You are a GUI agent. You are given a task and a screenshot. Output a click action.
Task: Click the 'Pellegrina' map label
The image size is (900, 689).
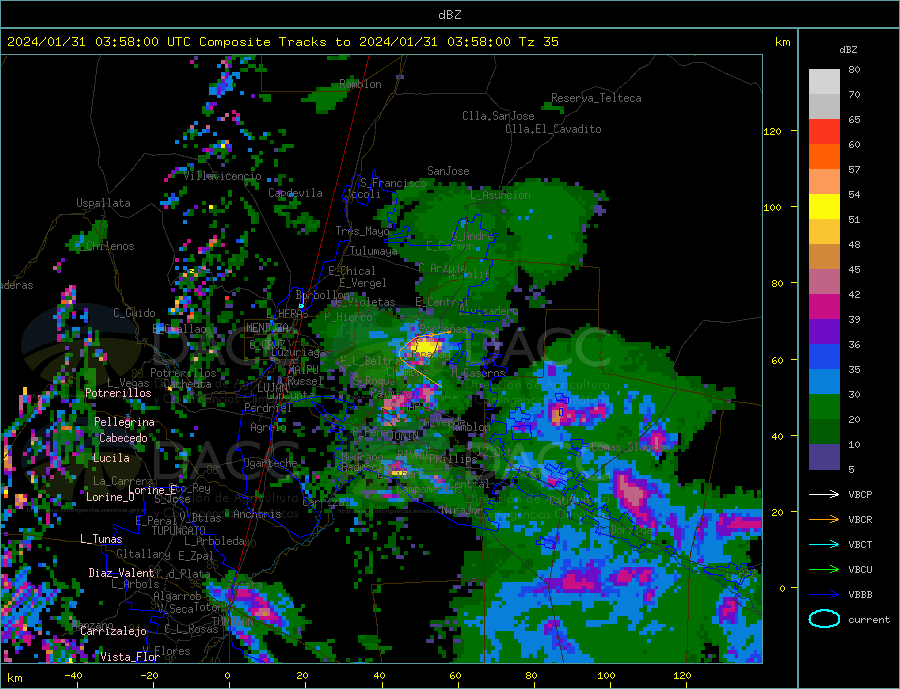coord(125,422)
